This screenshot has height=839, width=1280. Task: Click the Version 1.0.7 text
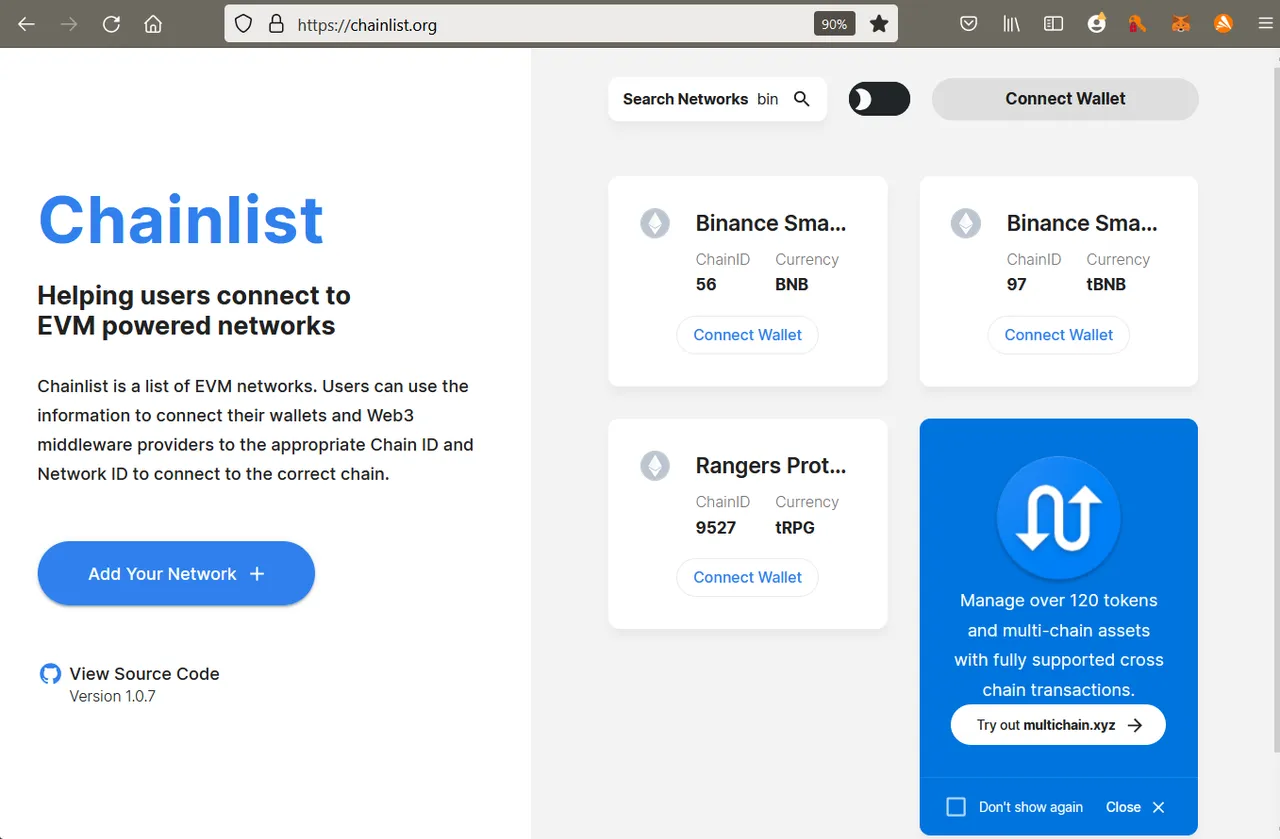click(112, 696)
